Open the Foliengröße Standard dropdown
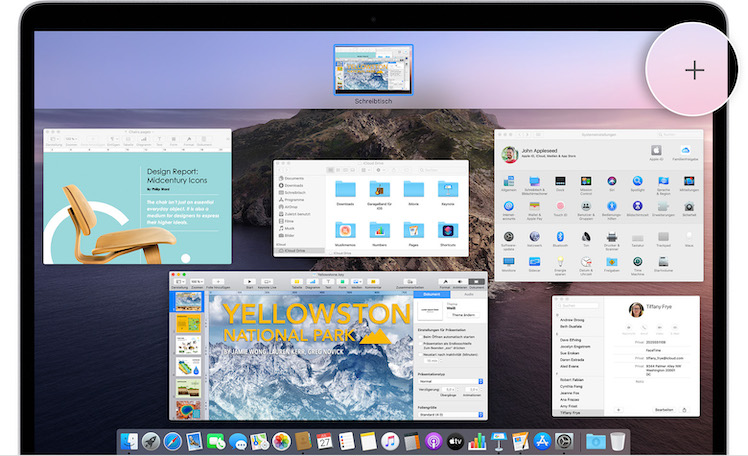This screenshot has width=748, height=456. (449, 413)
